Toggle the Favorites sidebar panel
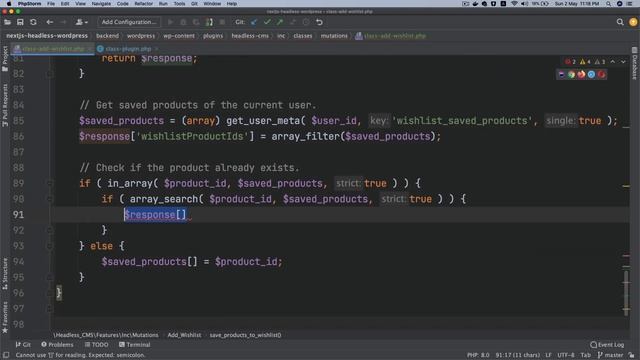The height and width of the screenshot is (360, 640). click(5, 317)
